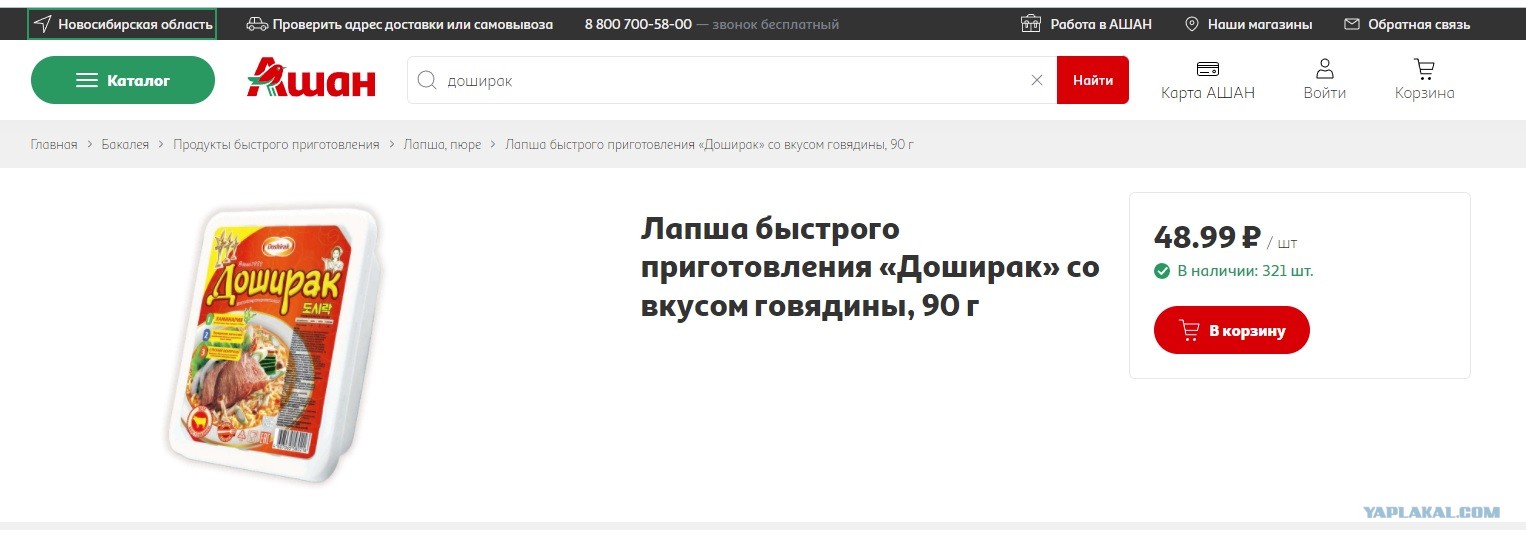This screenshot has height=542, width=1526.
Task: Open the Работа в АШАН link
Action: pos(1087,24)
